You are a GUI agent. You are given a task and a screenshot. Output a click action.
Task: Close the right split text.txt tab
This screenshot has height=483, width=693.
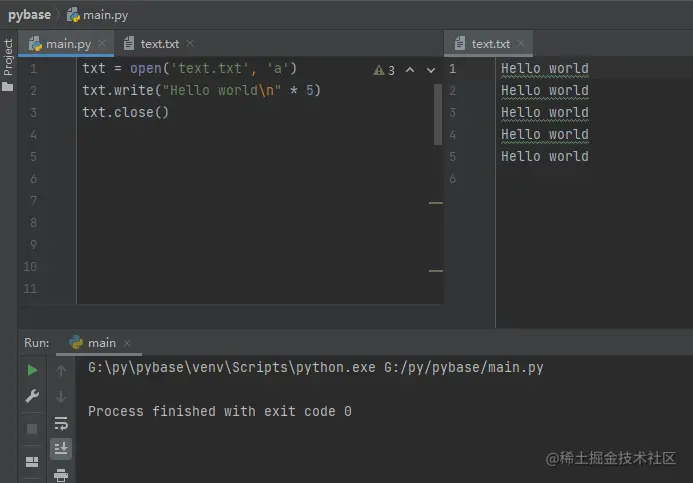(x=521, y=43)
